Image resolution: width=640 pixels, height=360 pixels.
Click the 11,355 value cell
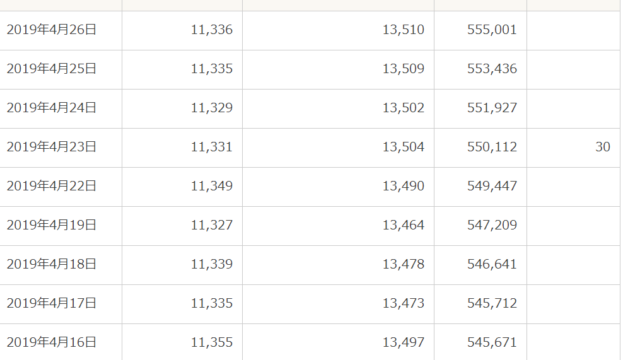tap(182, 342)
